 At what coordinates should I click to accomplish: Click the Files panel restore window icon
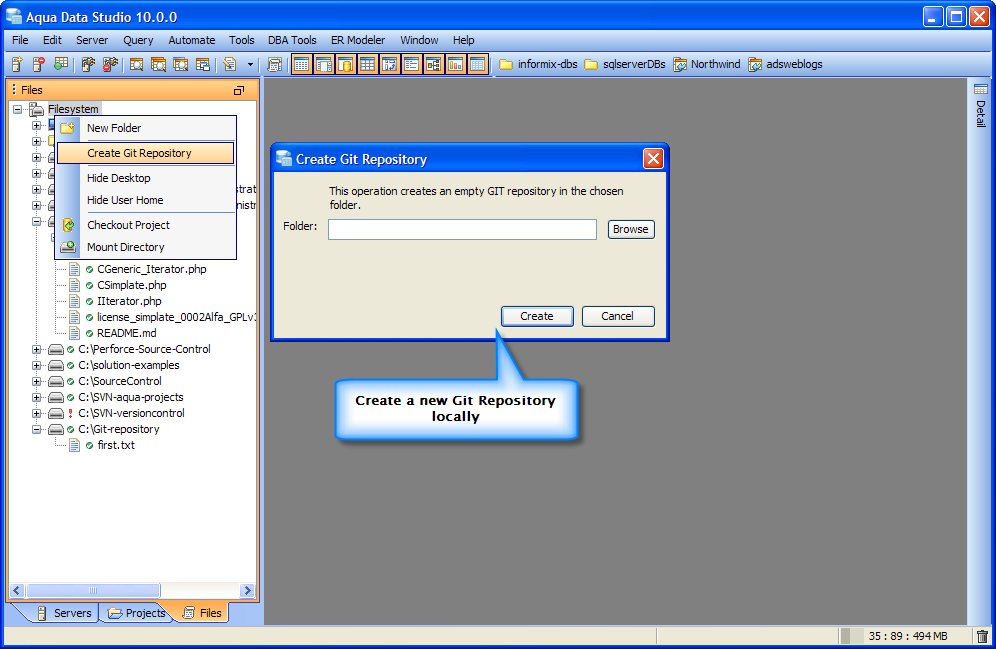click(239, 90)
